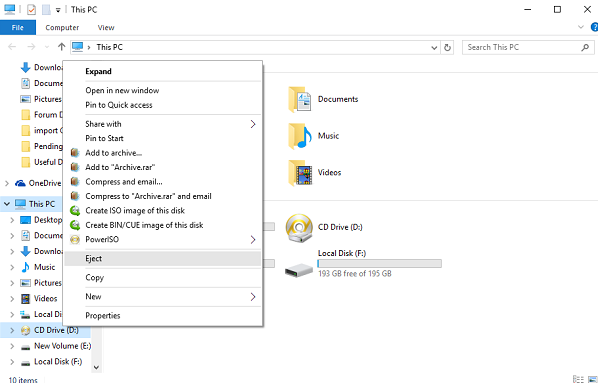Open the Documents folder icon
The width and height of the screenshot is (598, 383).
[300, 100]
